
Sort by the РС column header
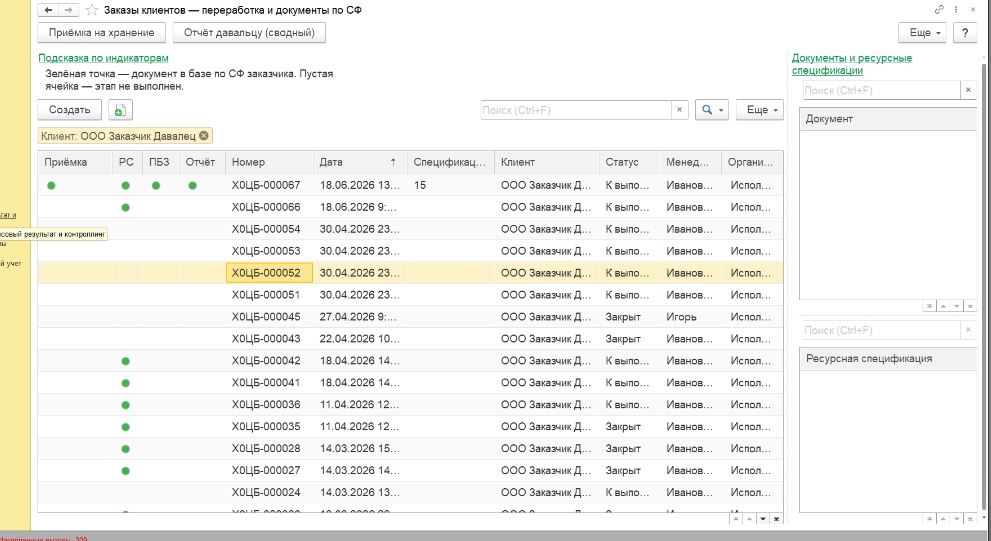[x=128, y=162]
